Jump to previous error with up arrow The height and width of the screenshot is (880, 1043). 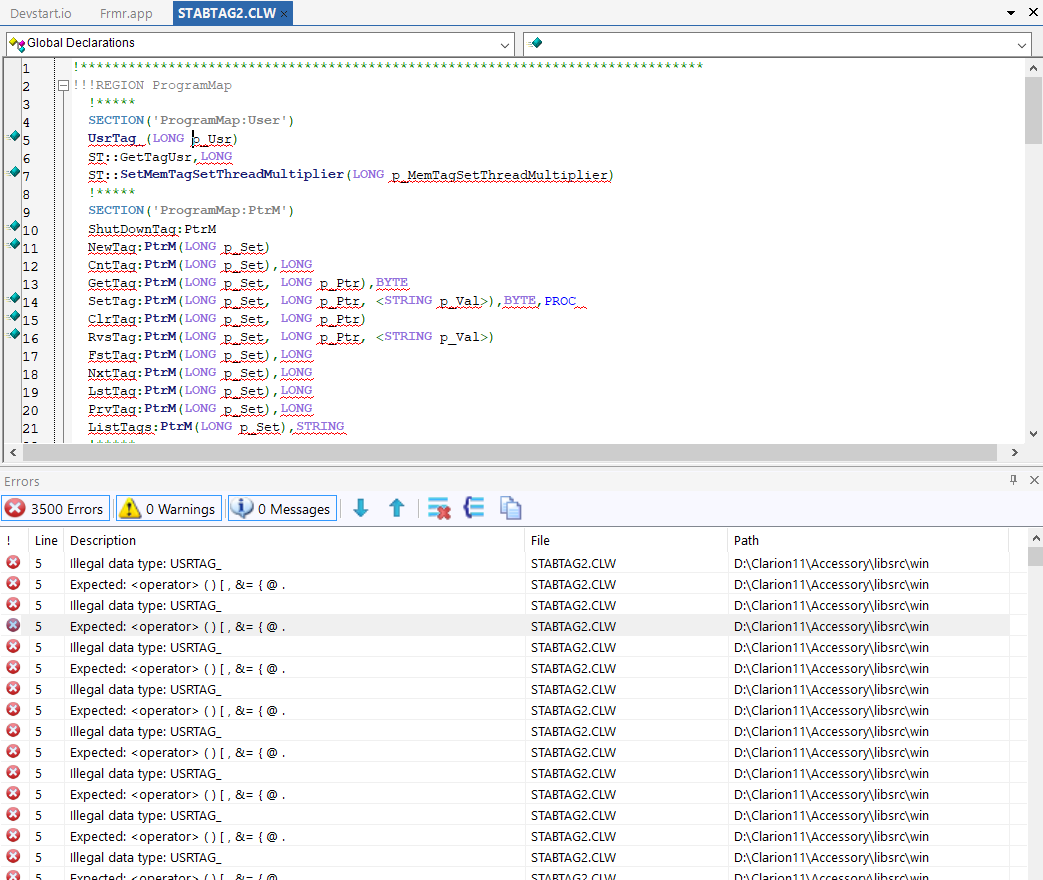[396, 508]
